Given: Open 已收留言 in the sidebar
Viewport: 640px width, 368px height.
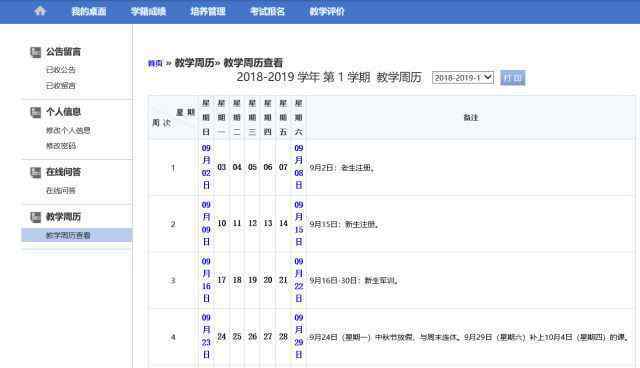Looking at the screenshot, I should click(x=60, y=85).
